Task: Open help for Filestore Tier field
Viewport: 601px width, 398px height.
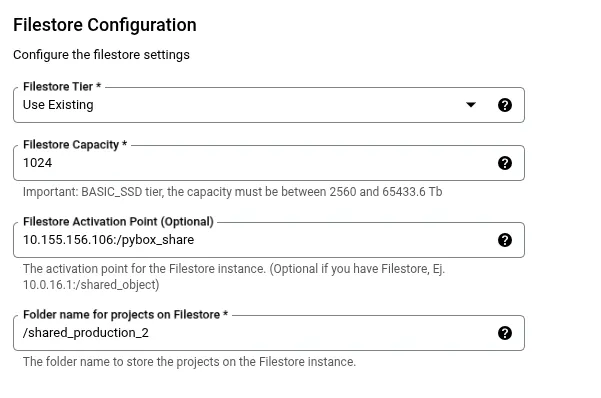Action: (504, 105)
